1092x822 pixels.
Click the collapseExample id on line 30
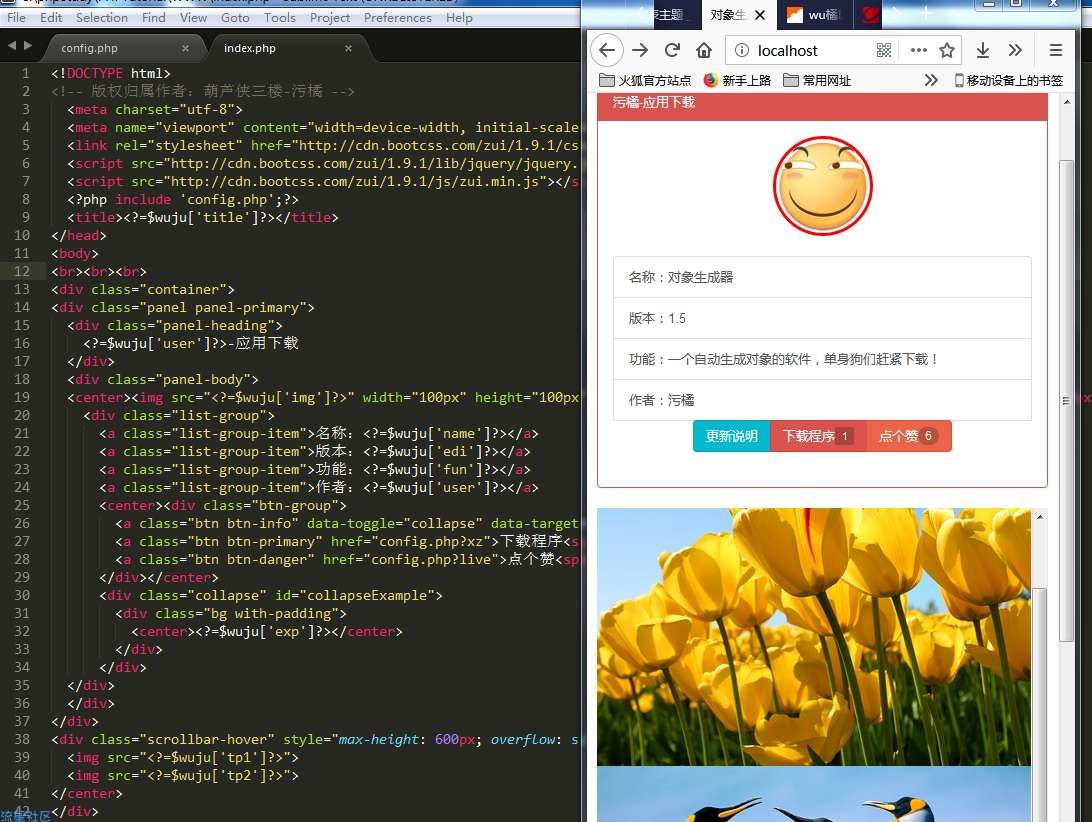(370, 596)
